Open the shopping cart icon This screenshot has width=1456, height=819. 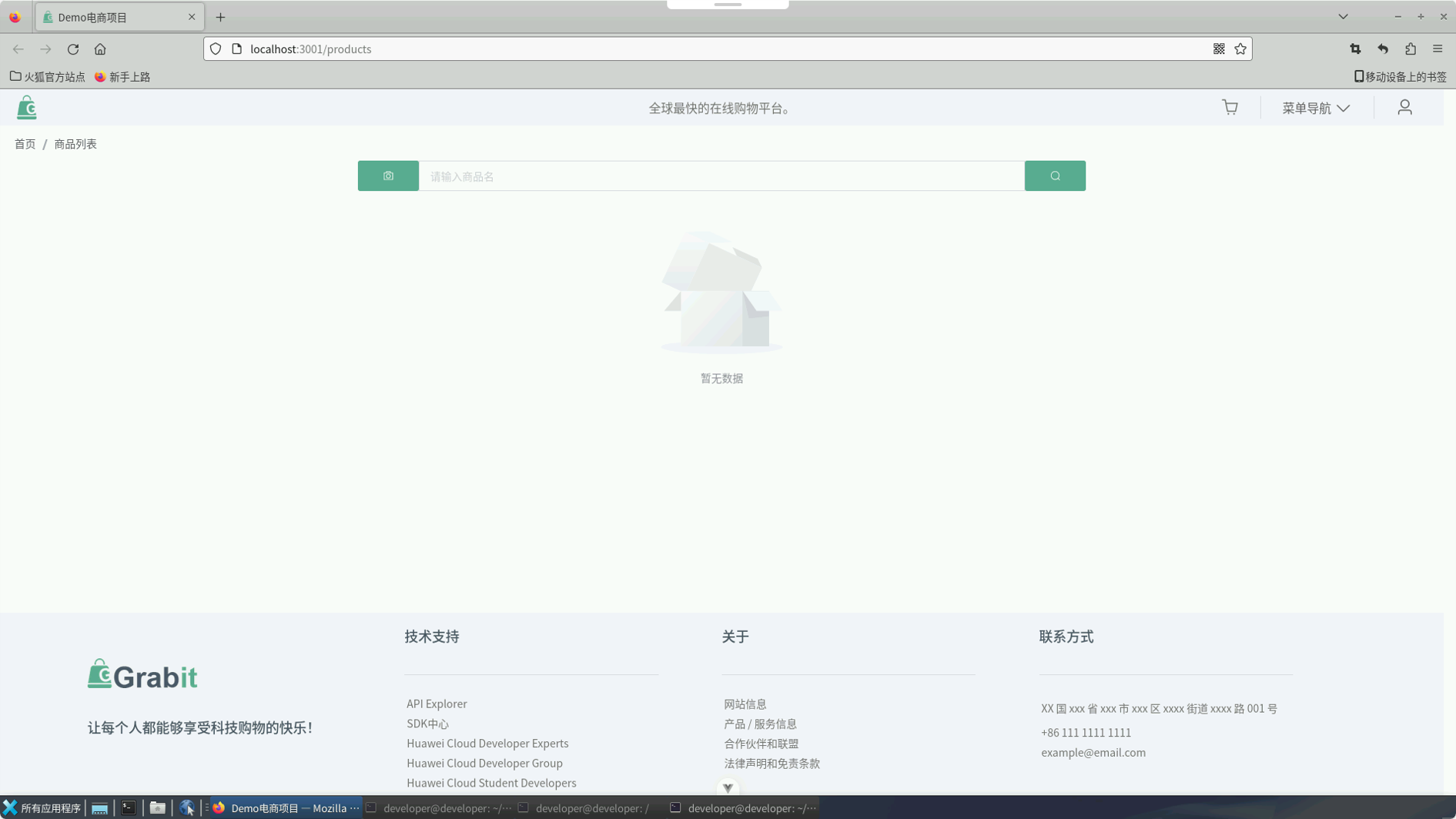point(1230,108)
